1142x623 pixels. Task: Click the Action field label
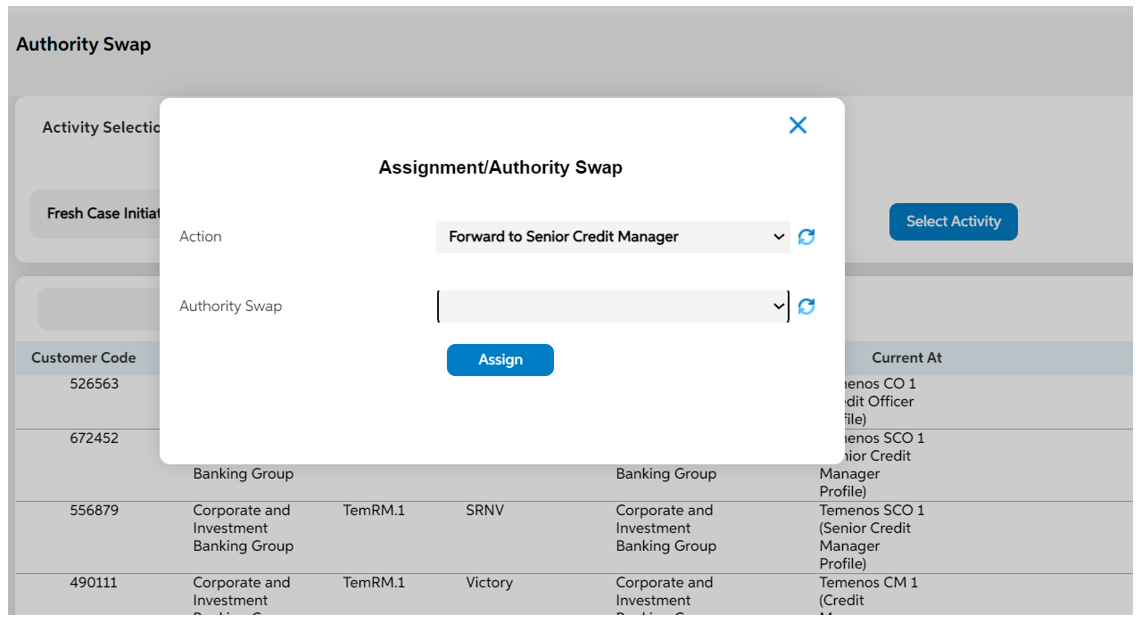[x=200, y=237]
